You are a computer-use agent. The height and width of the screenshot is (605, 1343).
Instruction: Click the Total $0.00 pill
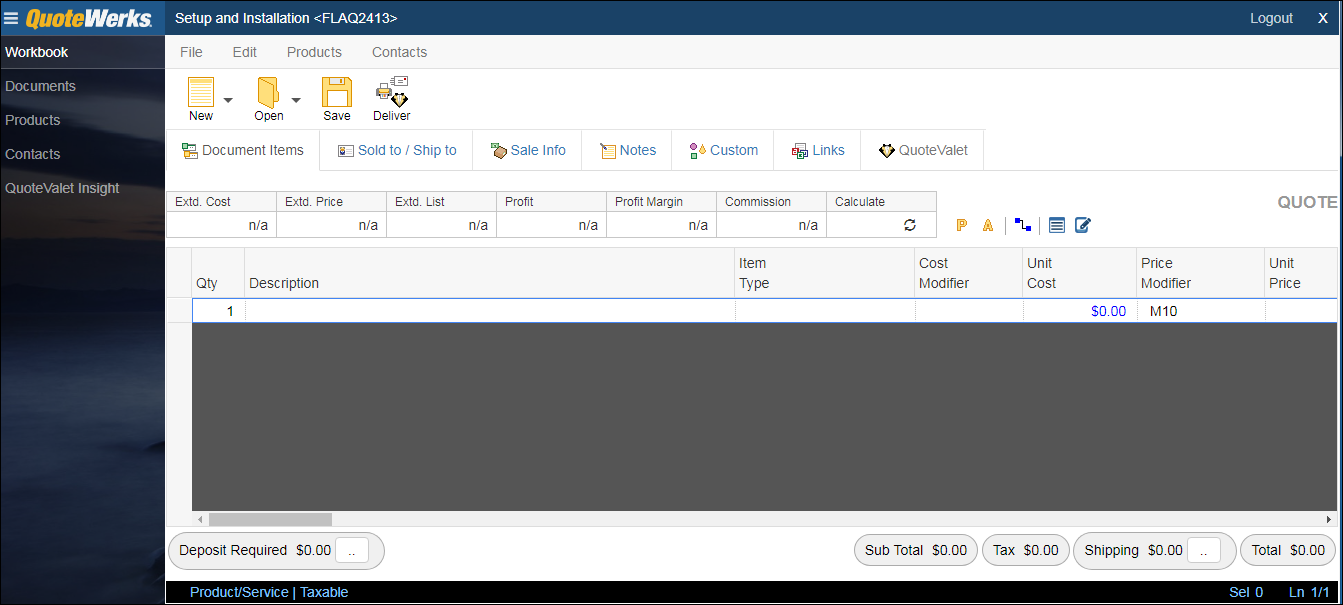(x=1288, y=551)
